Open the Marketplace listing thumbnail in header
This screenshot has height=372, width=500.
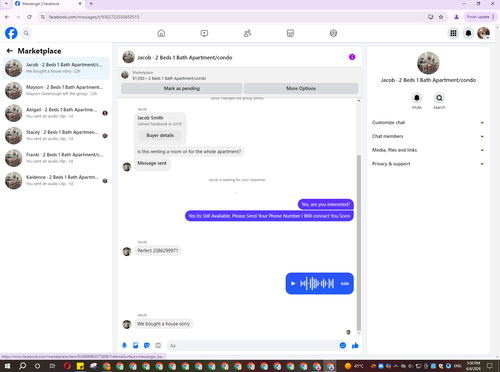[x=125, y=75]
